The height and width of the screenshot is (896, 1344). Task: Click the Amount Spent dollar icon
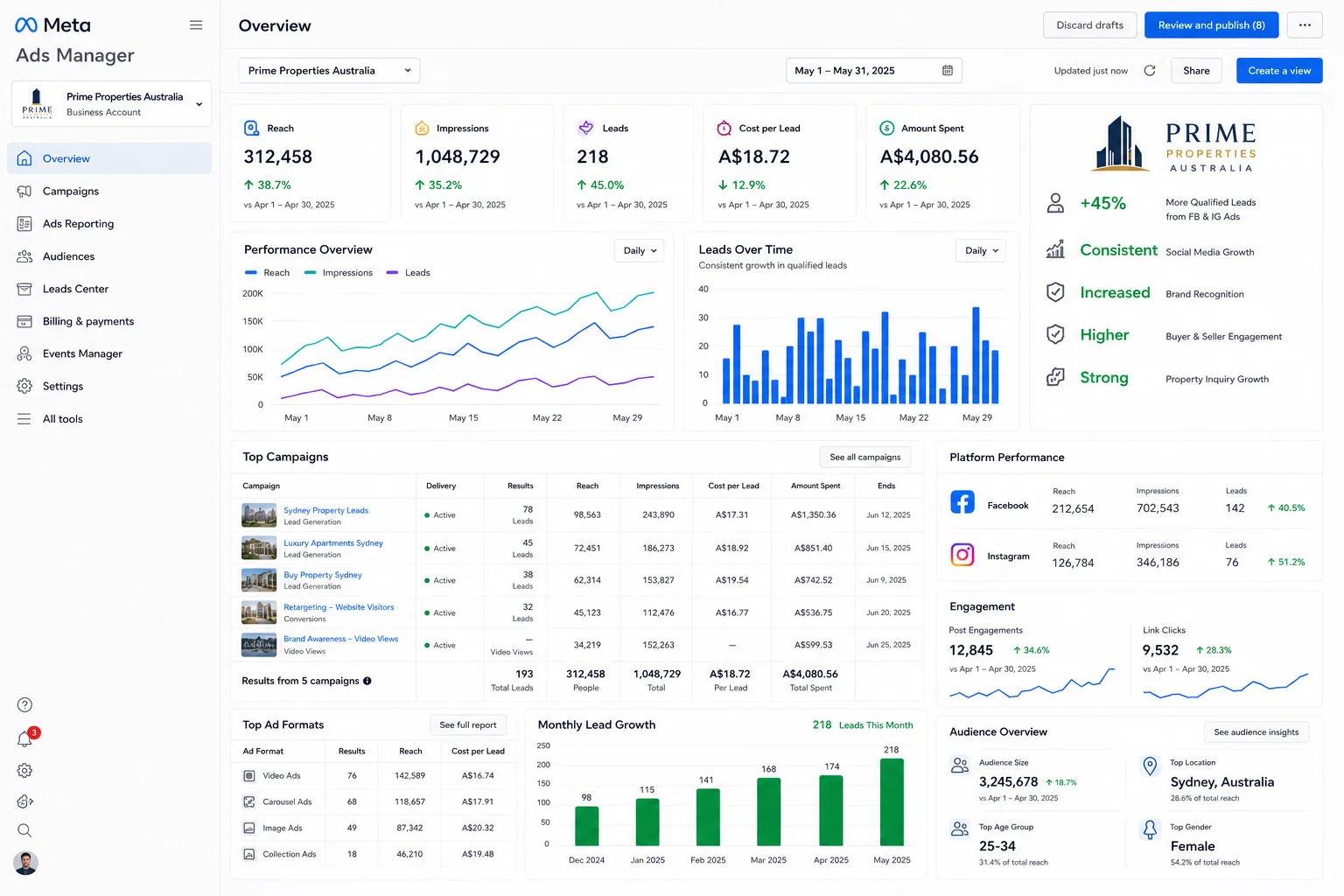point(886,129)
